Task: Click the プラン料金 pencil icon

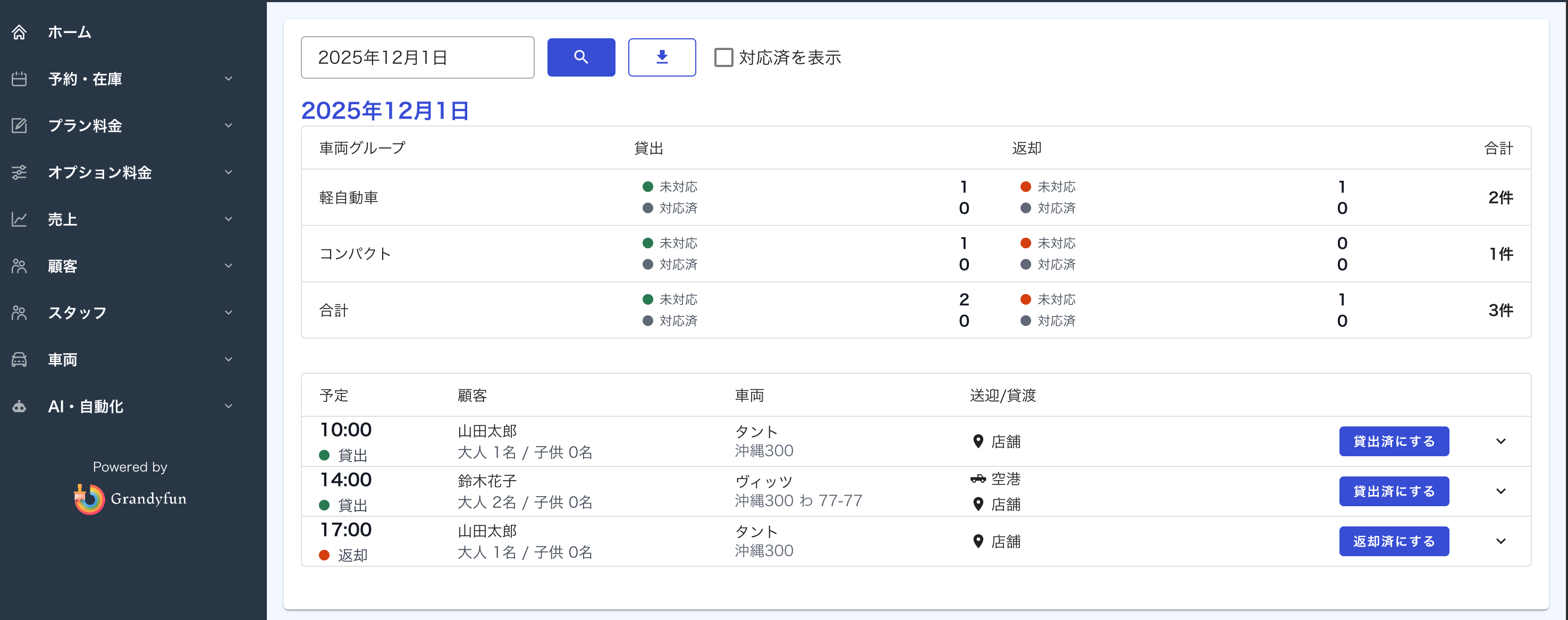Action: click(x=19, y=125)
